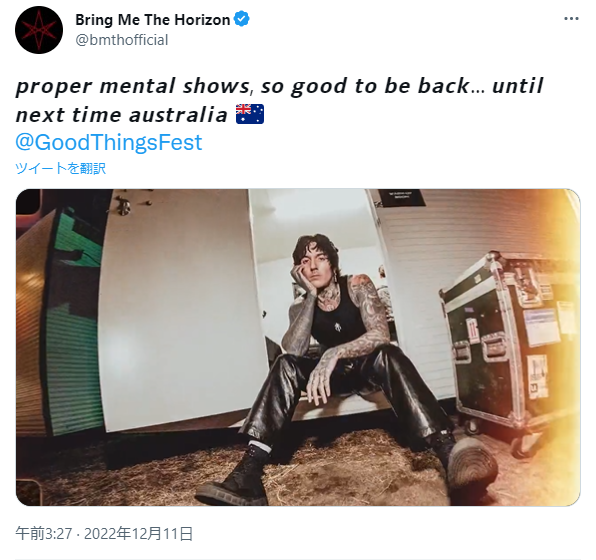
Task: Click the text "next time australia"
Action: coord(122,115)
